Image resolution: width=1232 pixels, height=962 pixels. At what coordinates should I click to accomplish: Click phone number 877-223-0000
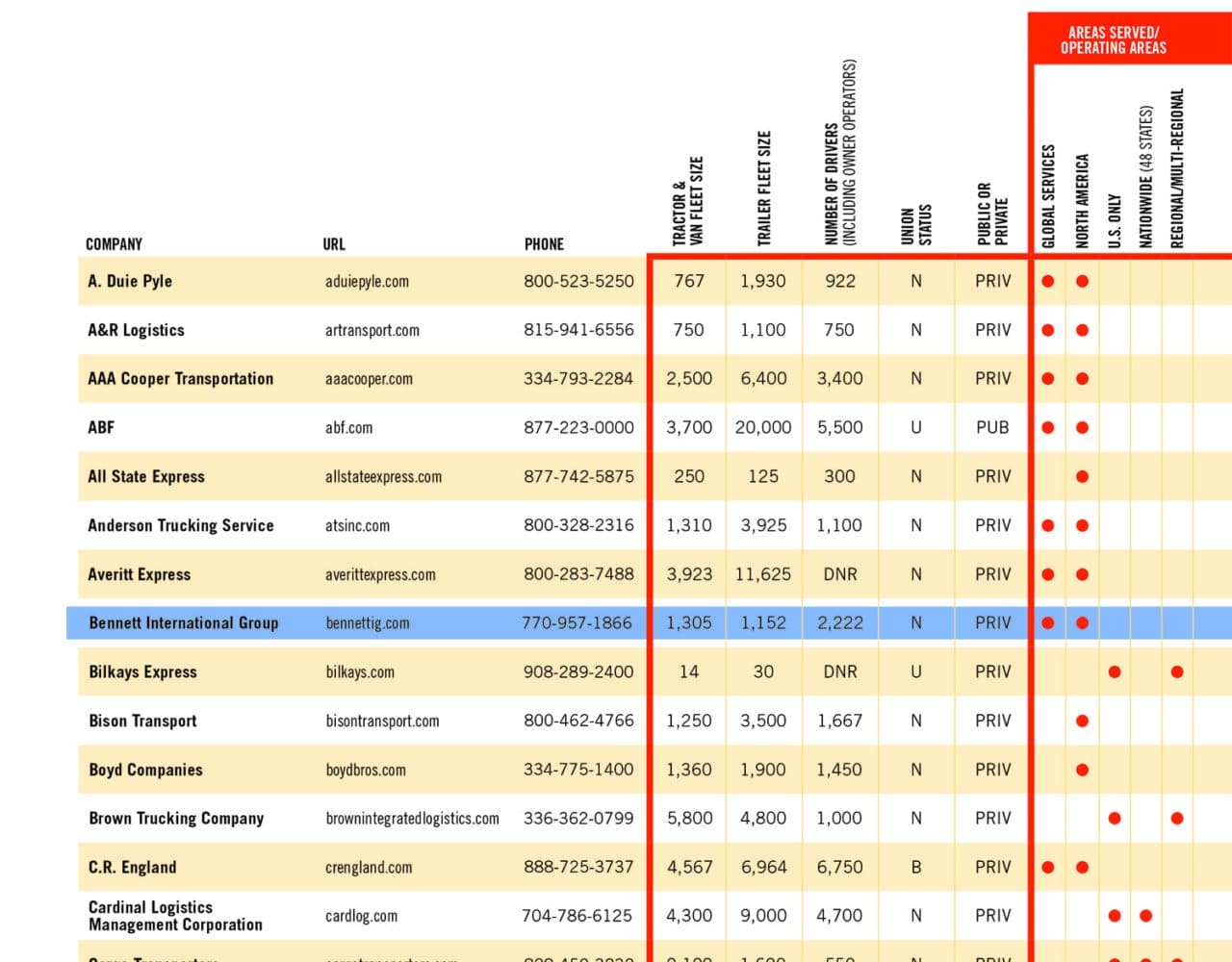pos(578,427)
